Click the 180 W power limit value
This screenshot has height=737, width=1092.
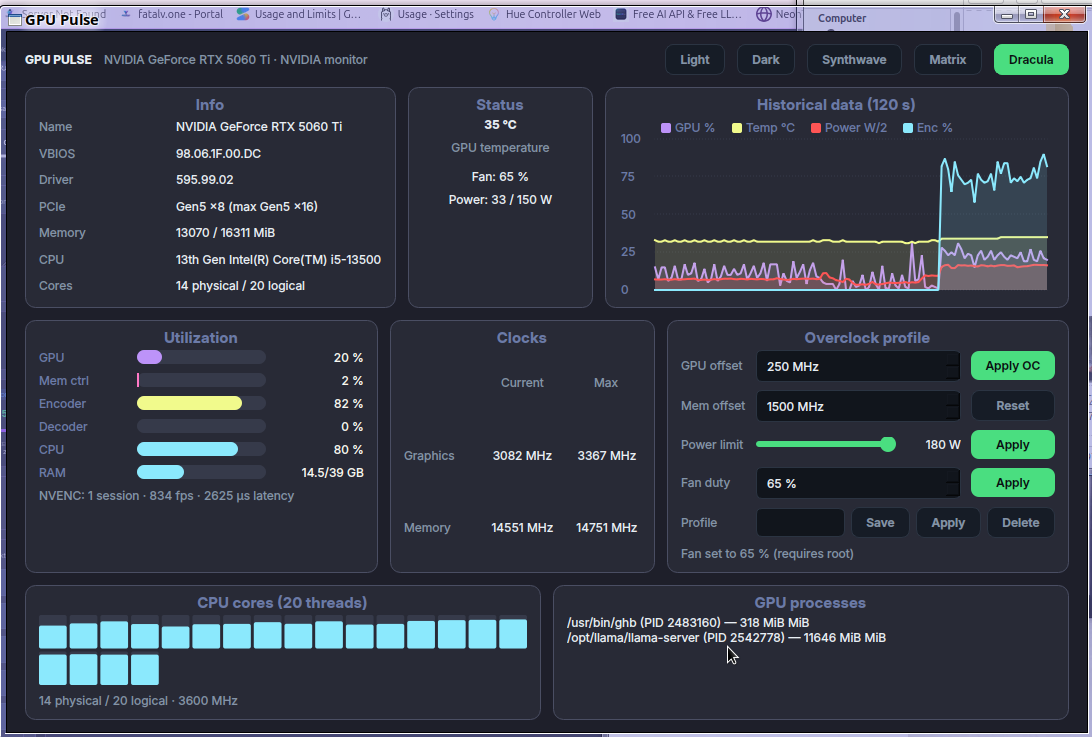[x=943, y=444]
